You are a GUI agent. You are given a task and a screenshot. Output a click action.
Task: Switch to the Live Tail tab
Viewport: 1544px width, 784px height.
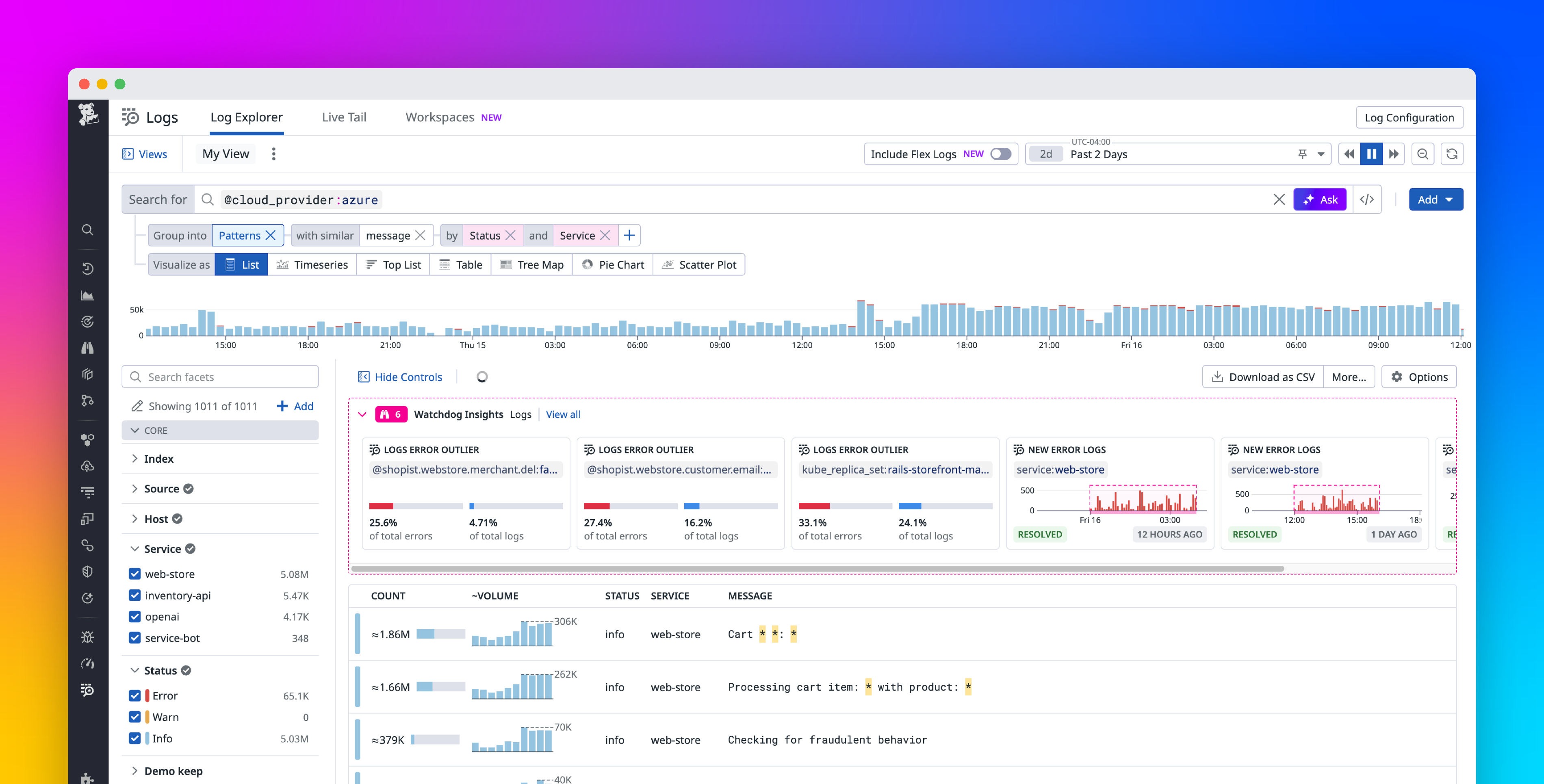click(x=344, y=117)
